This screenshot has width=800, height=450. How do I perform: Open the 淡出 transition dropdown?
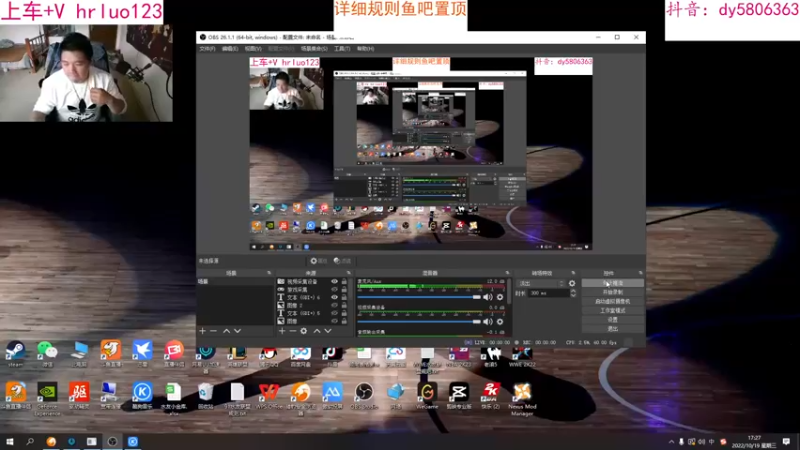click(x=541, y=283)
